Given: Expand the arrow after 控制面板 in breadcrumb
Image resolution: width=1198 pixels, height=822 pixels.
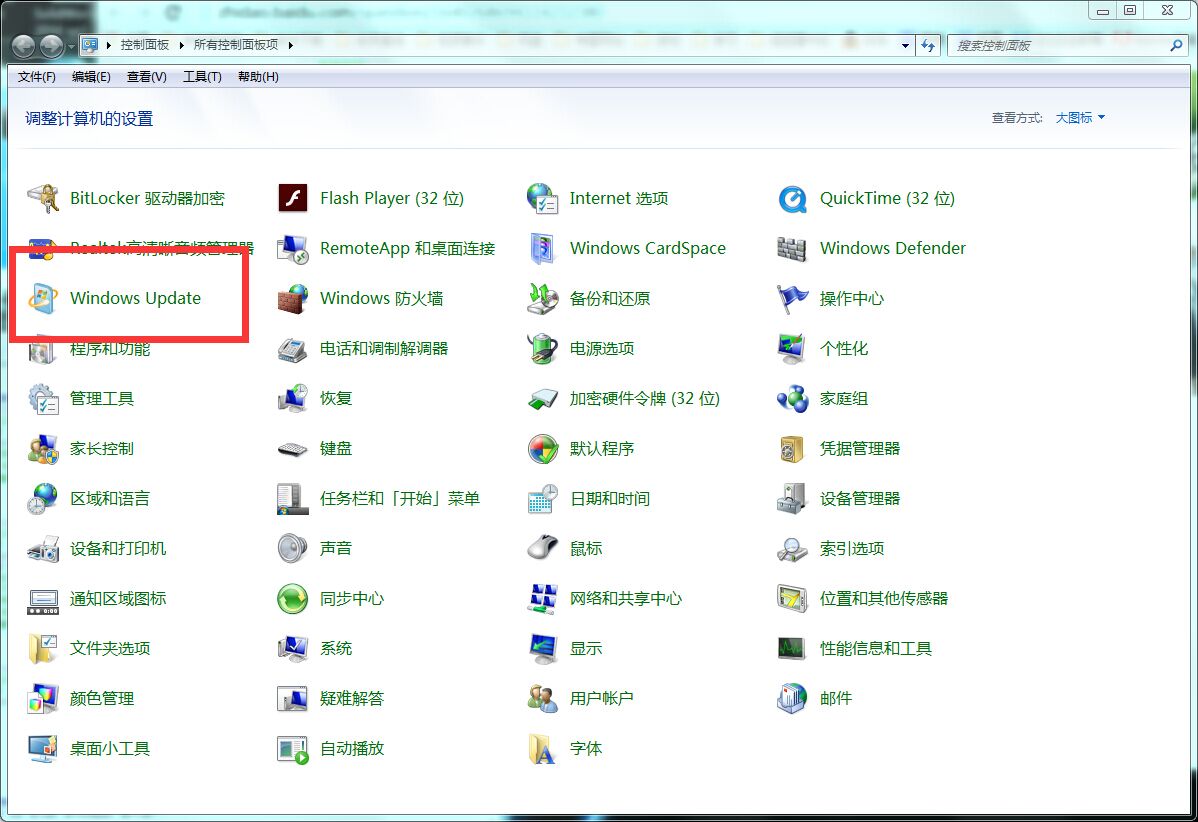Looking at the screenshot, I should [182, 46].
